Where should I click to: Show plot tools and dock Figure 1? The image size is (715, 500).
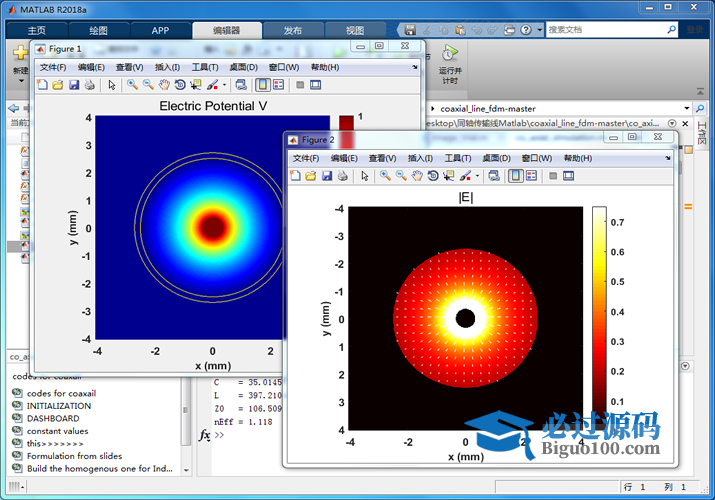[316, 85]
